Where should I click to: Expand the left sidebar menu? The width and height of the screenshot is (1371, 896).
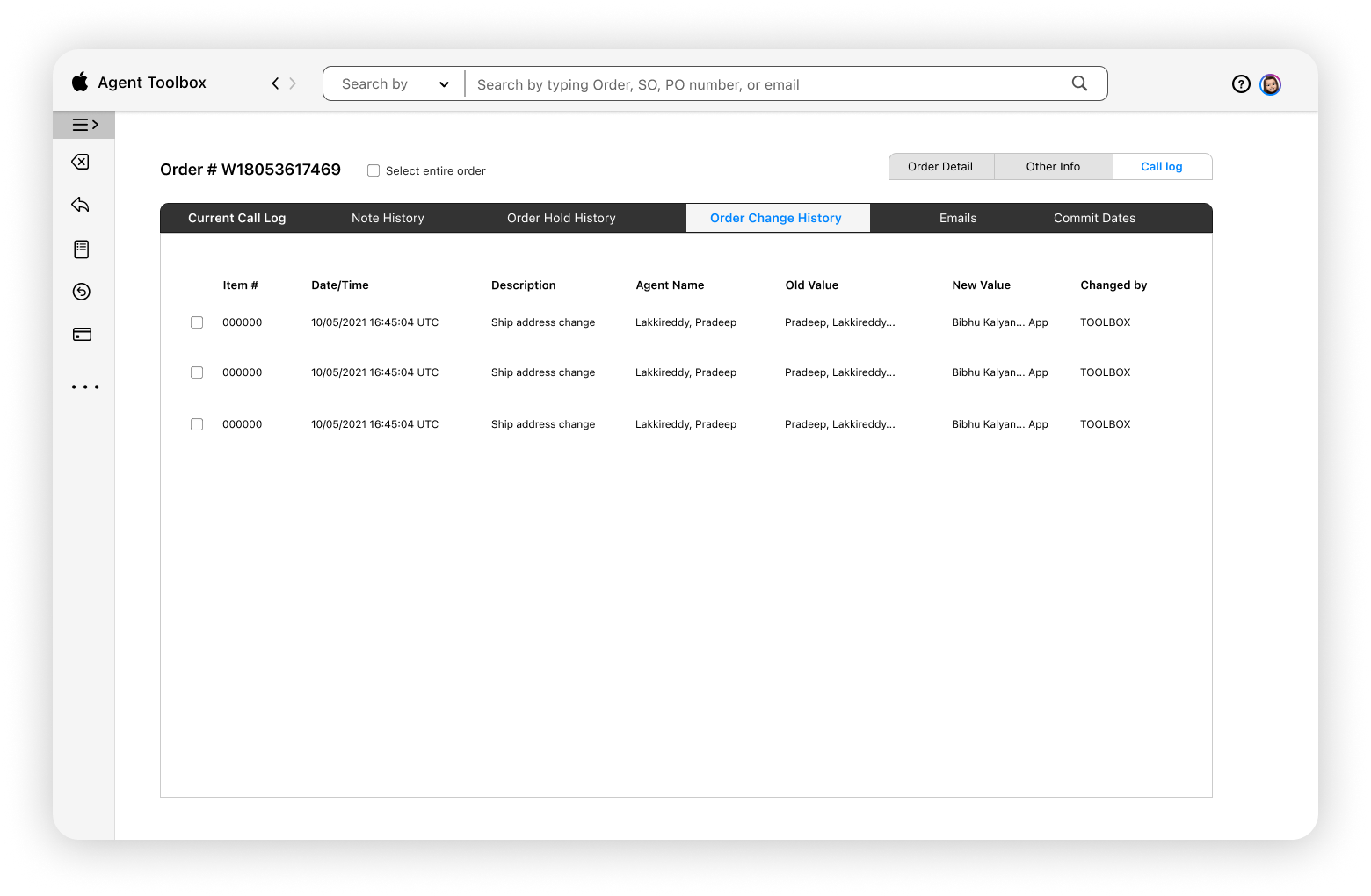pyautogui.click(x=83, y=124)
